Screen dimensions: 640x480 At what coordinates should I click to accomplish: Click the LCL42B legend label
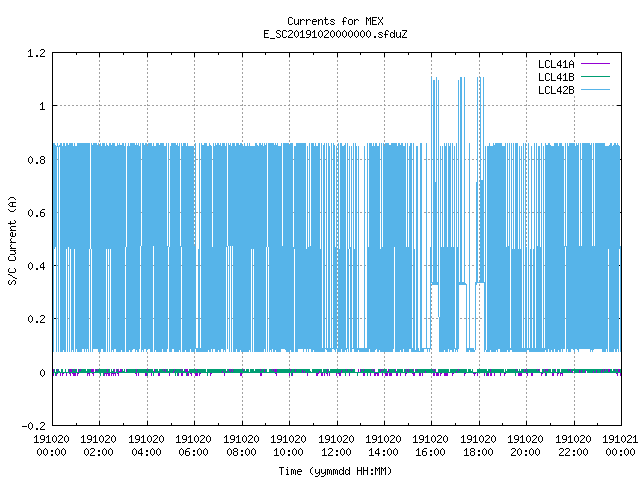point(556,90)
